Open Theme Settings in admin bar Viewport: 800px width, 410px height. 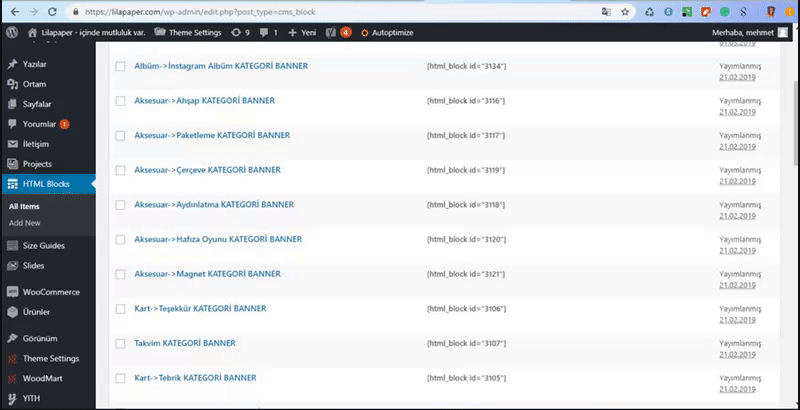(x=188, y=33)
